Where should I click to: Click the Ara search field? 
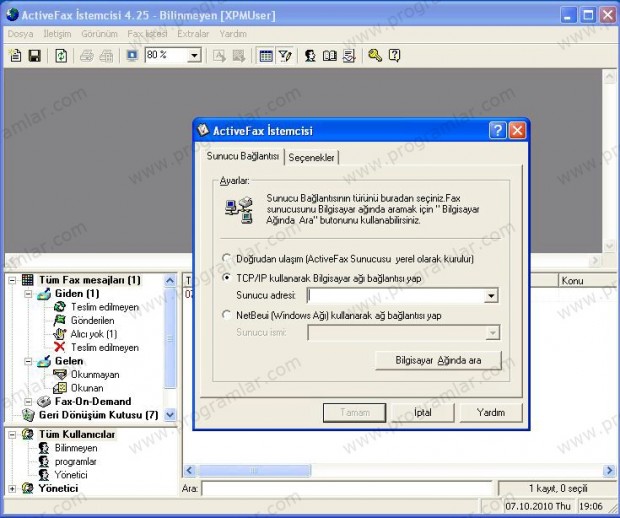click(347, 488)
